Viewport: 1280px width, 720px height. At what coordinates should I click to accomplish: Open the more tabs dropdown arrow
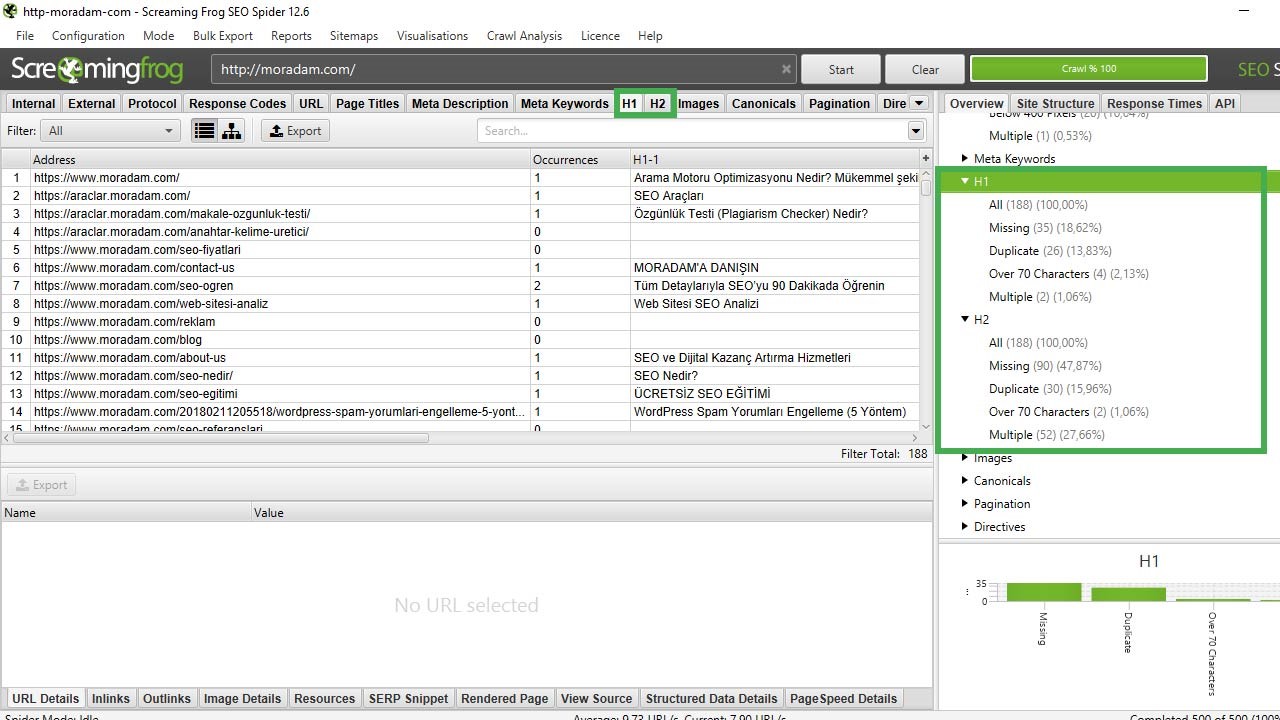click(x=919, y=103)
